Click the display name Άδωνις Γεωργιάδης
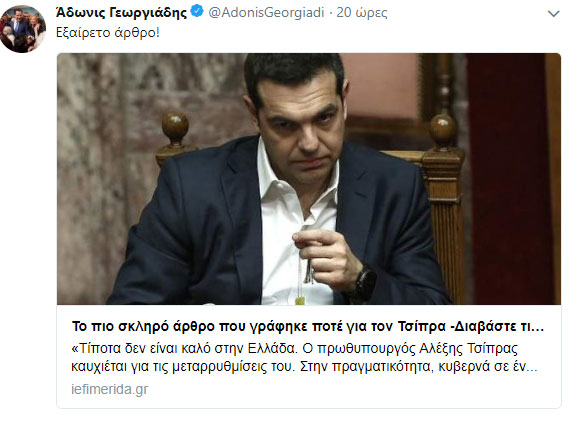The image size is (568, 422). tap(122, 13)
